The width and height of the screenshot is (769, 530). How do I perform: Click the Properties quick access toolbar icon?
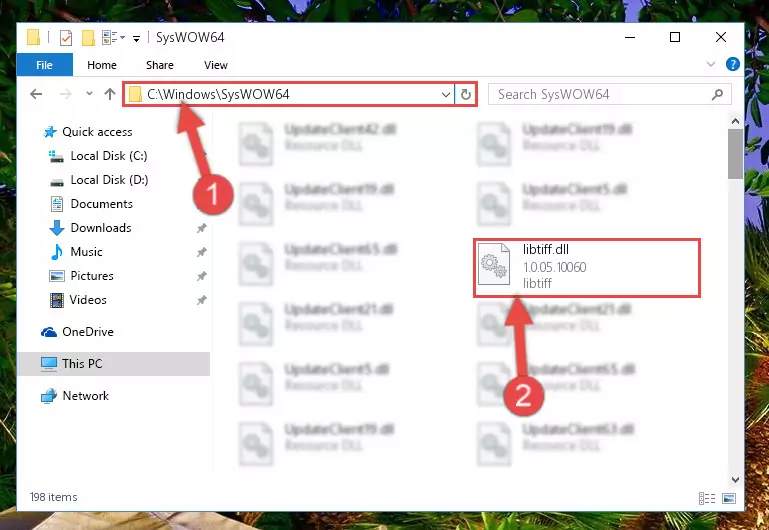tap(66, 38)
